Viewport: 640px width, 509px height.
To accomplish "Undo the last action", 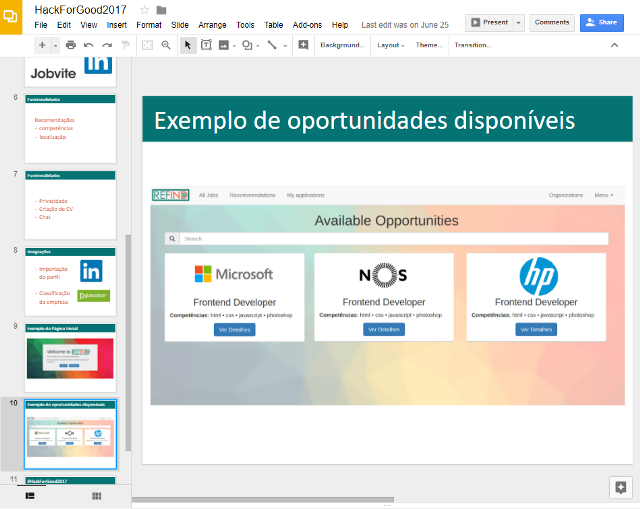I will (x=89, y=45).
